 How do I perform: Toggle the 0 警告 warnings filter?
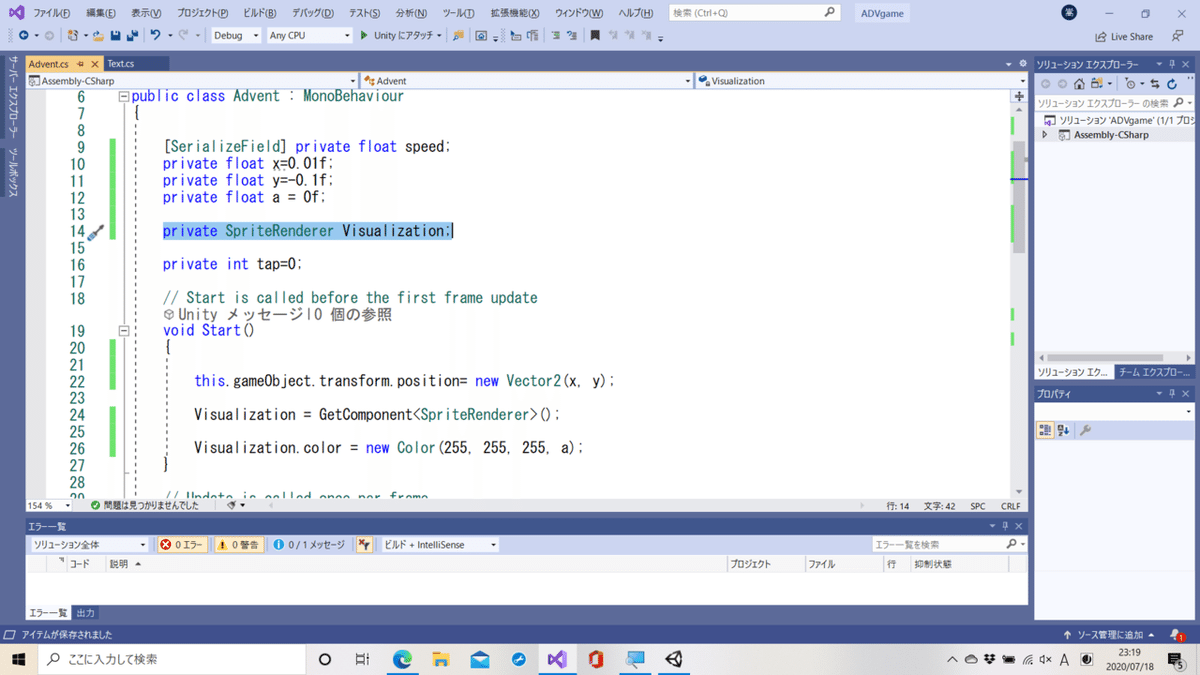pos(238,545)
